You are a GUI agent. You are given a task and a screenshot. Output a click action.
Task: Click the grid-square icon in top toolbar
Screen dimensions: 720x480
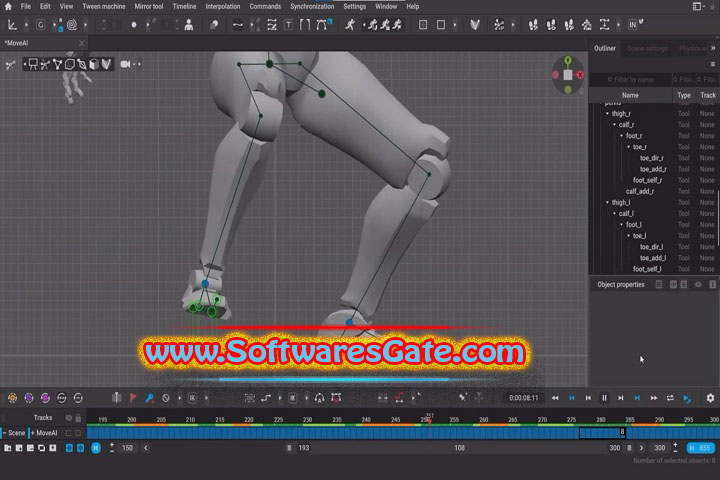click(423, 25)
